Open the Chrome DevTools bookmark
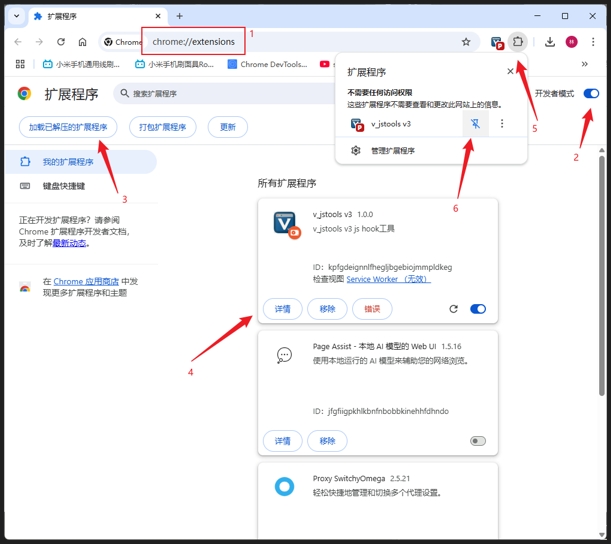Viewport: 611px width, 544px height. (x=268, y=64)
